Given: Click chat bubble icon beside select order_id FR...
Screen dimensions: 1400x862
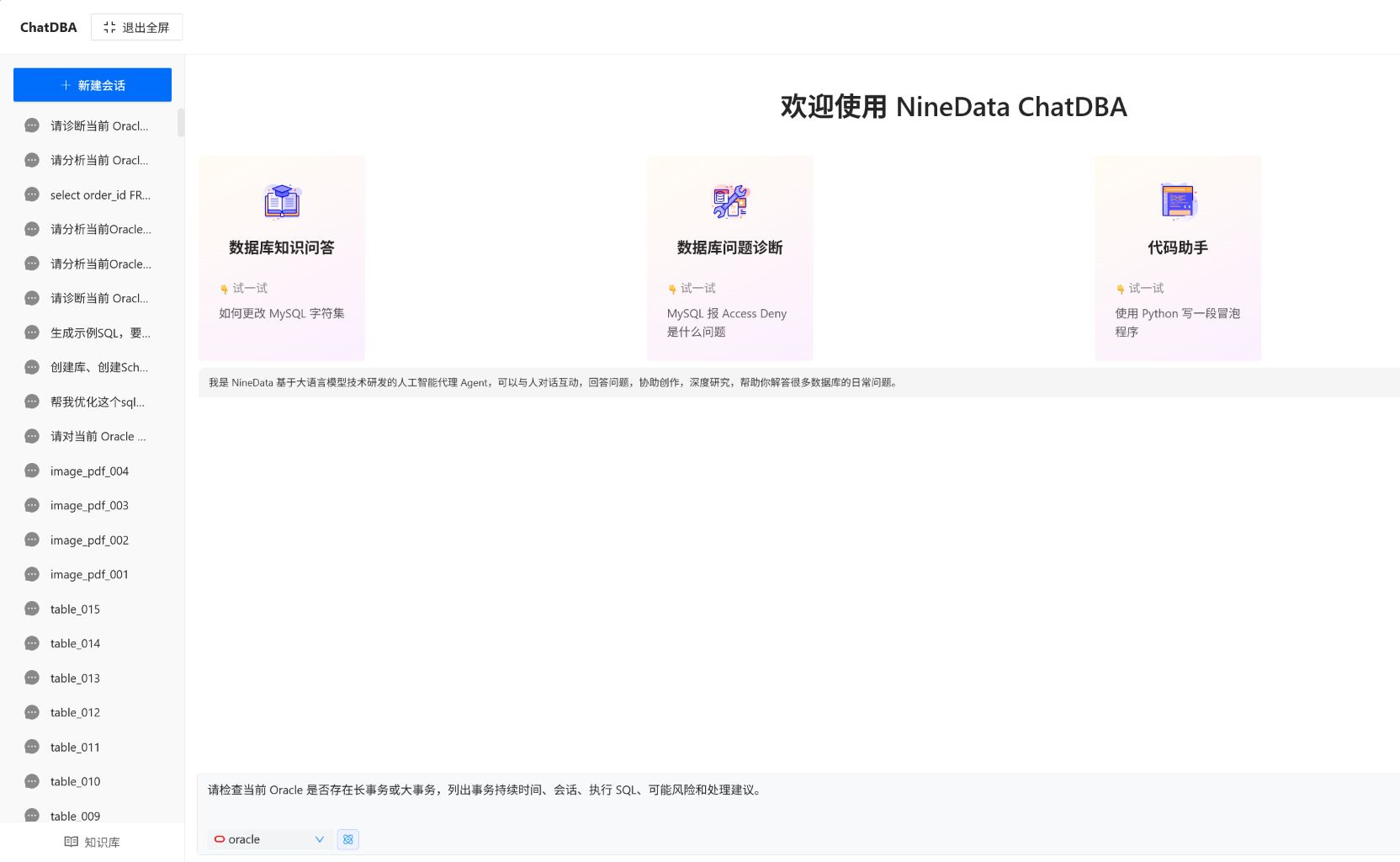Looking at the screenshot, I should click(32, 194).
